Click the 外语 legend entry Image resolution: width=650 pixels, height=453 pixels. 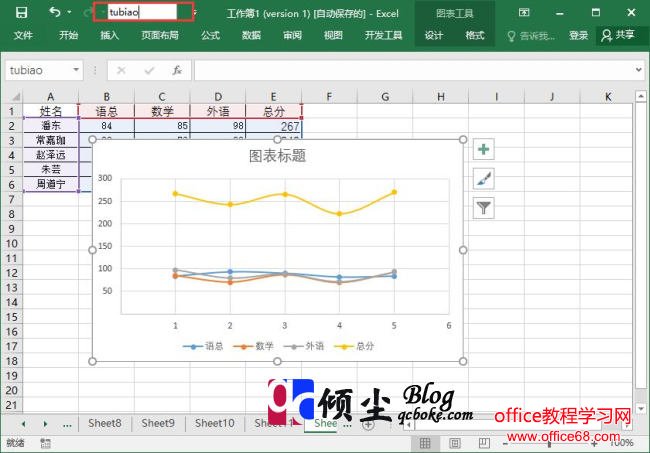tap(304, 346)
